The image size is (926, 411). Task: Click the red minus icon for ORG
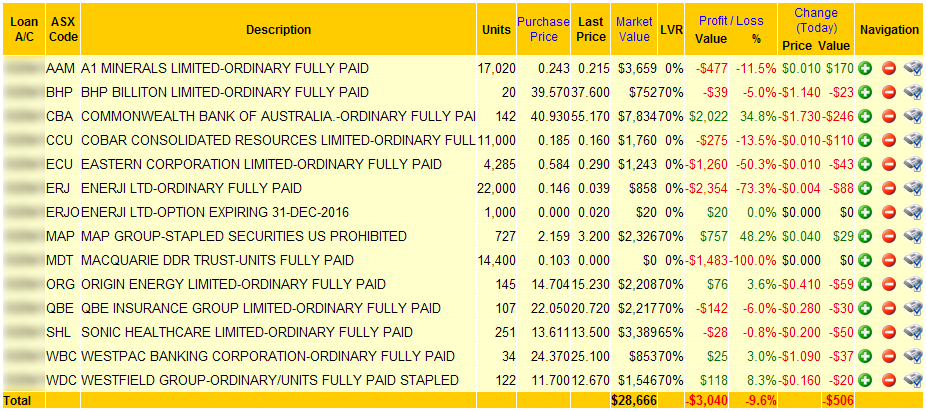tap(889, 284)
